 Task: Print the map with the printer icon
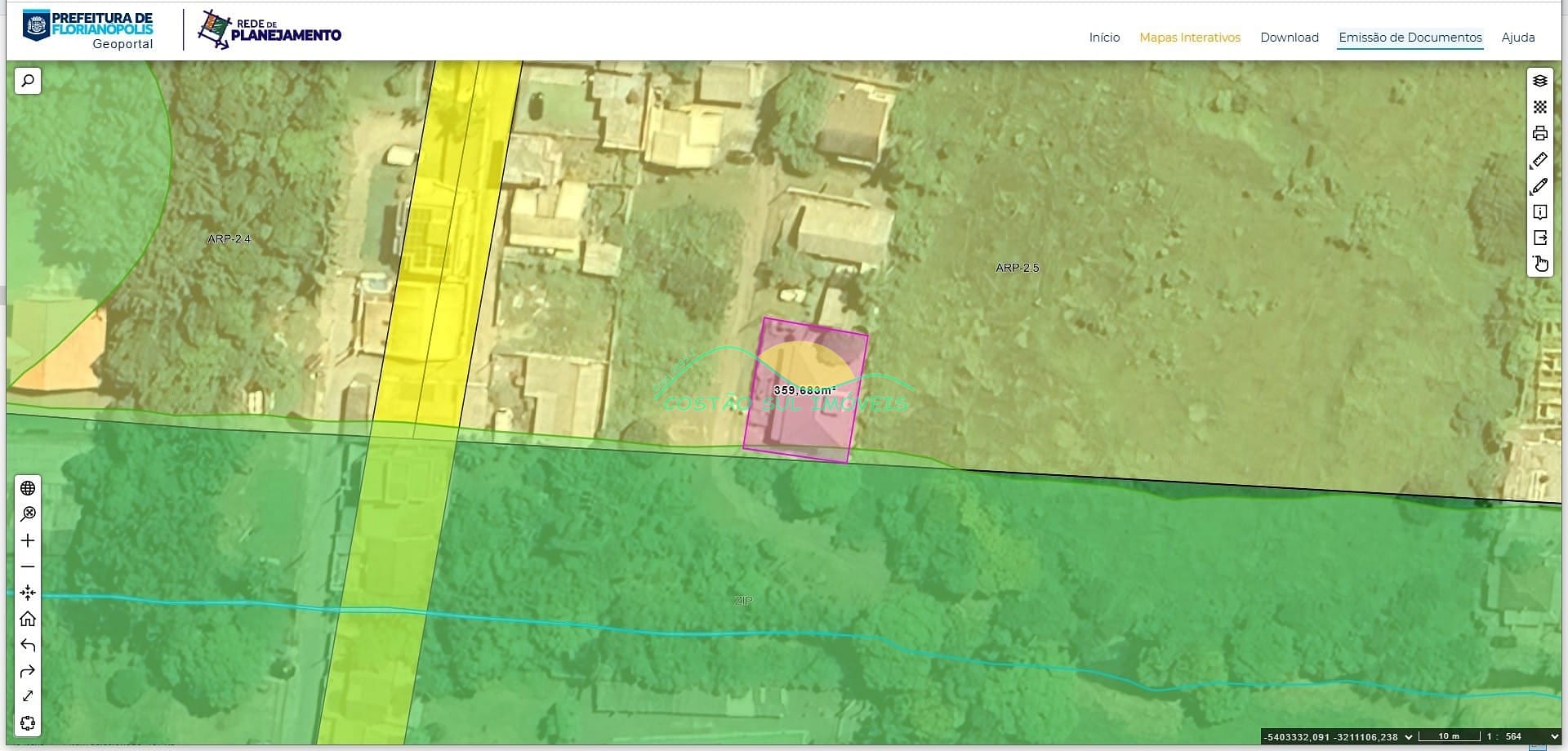click(1539, 133)
